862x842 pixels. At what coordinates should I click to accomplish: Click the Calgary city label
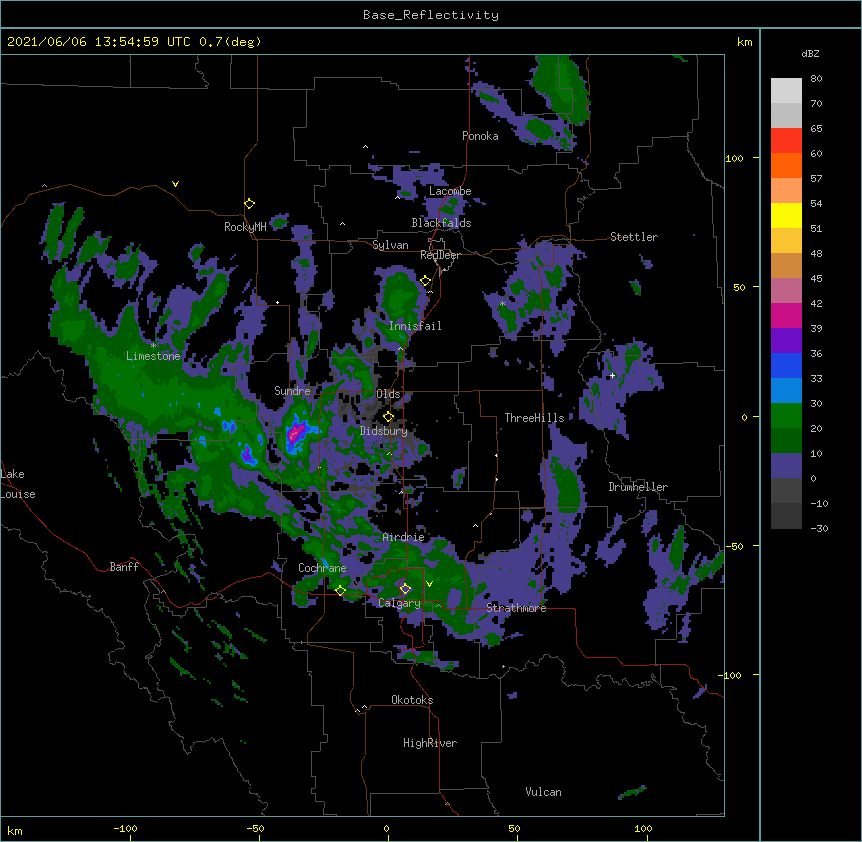400,603
